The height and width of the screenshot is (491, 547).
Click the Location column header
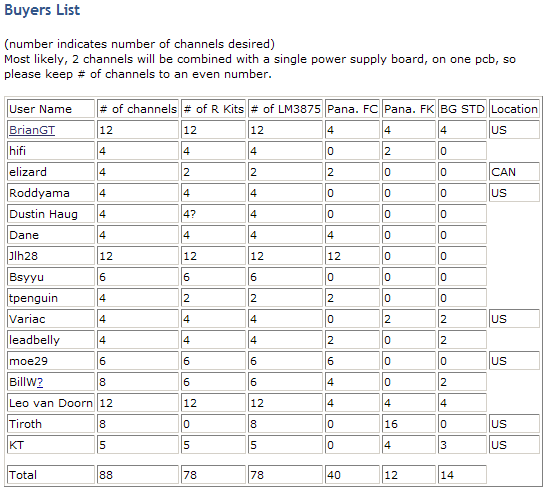tap(514, 109)
